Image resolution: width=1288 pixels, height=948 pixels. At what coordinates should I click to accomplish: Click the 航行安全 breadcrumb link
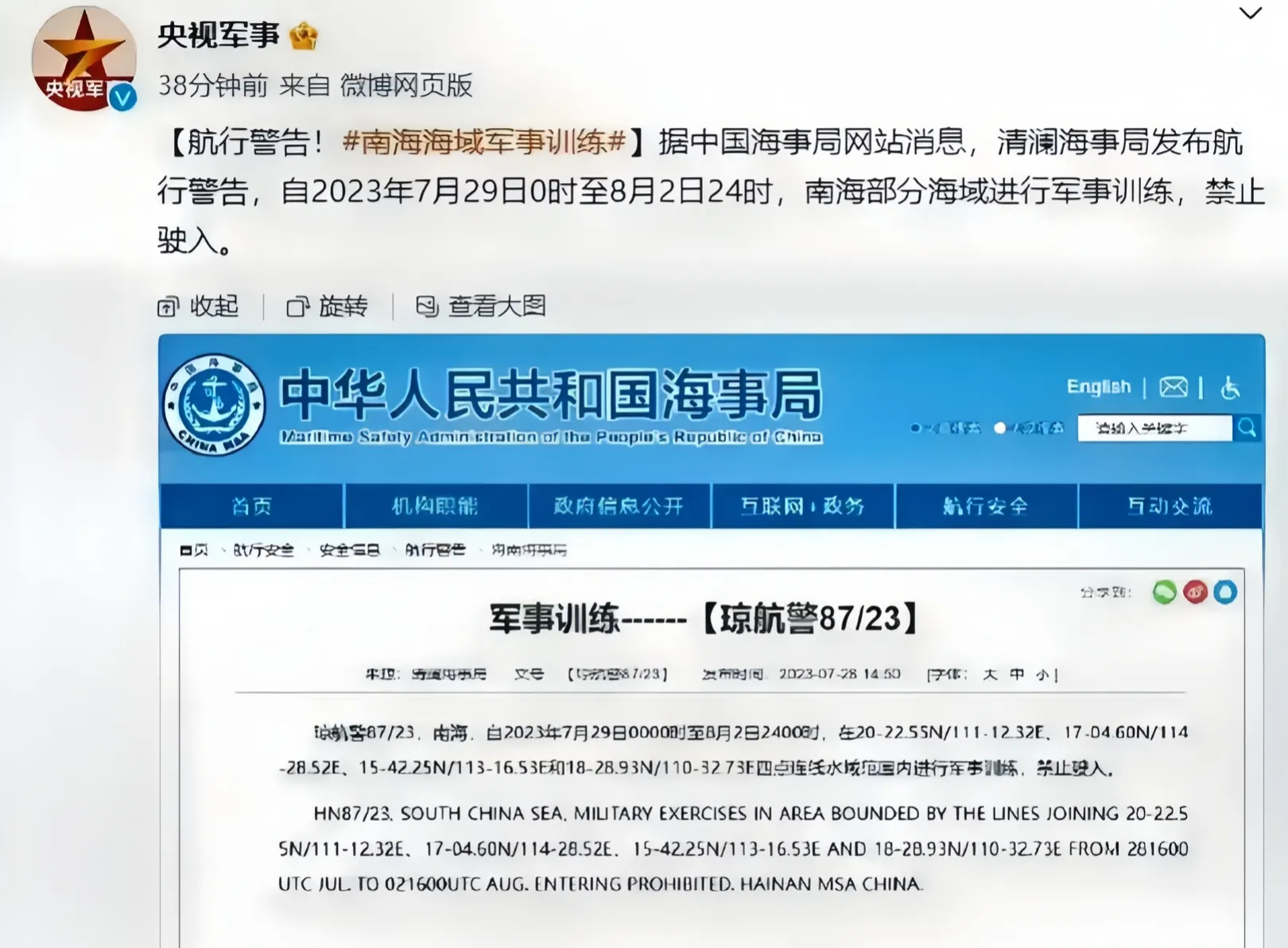pyautogui.click(x=263, y=550)
